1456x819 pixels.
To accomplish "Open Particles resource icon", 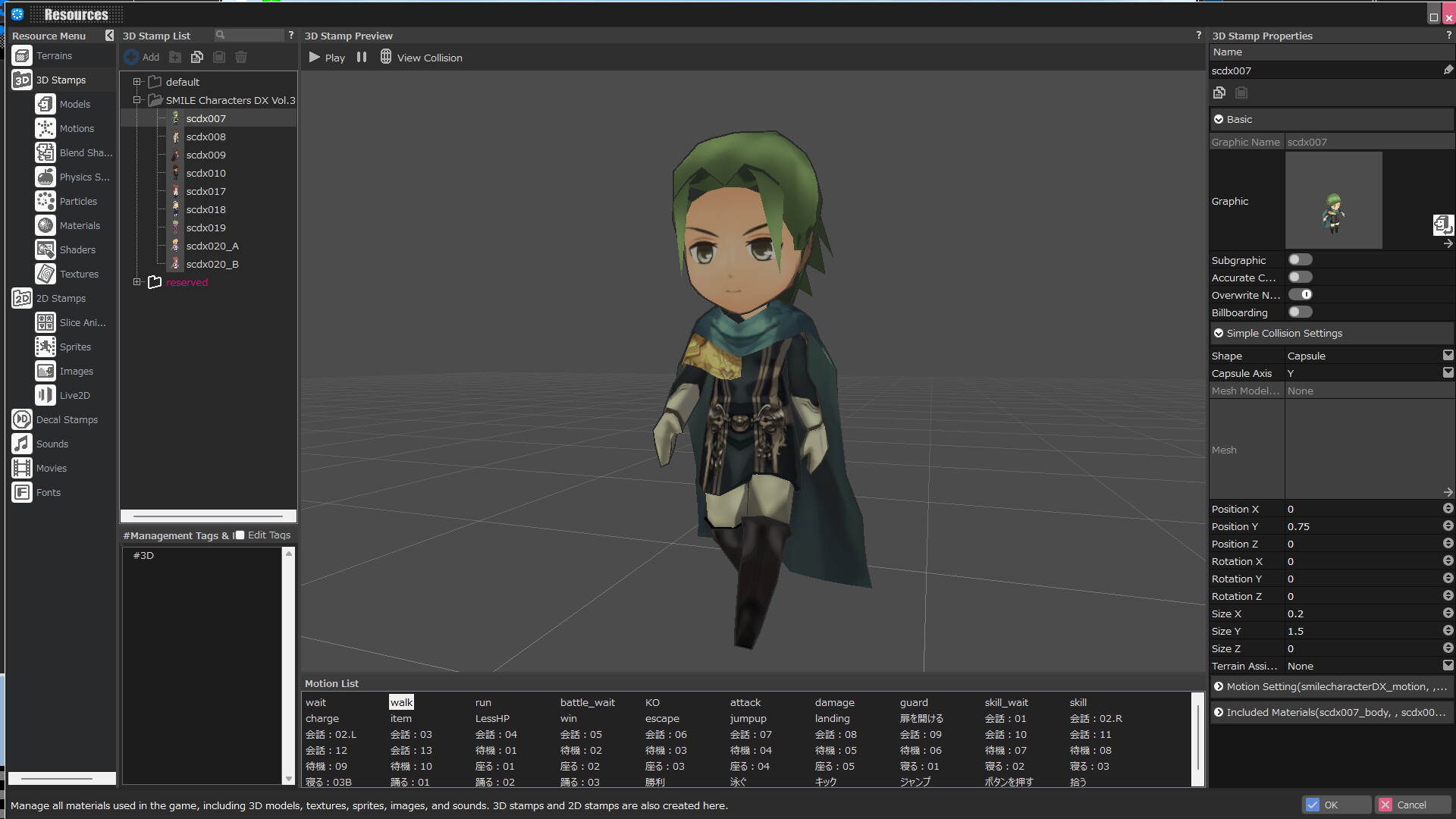I will (45, 202).
